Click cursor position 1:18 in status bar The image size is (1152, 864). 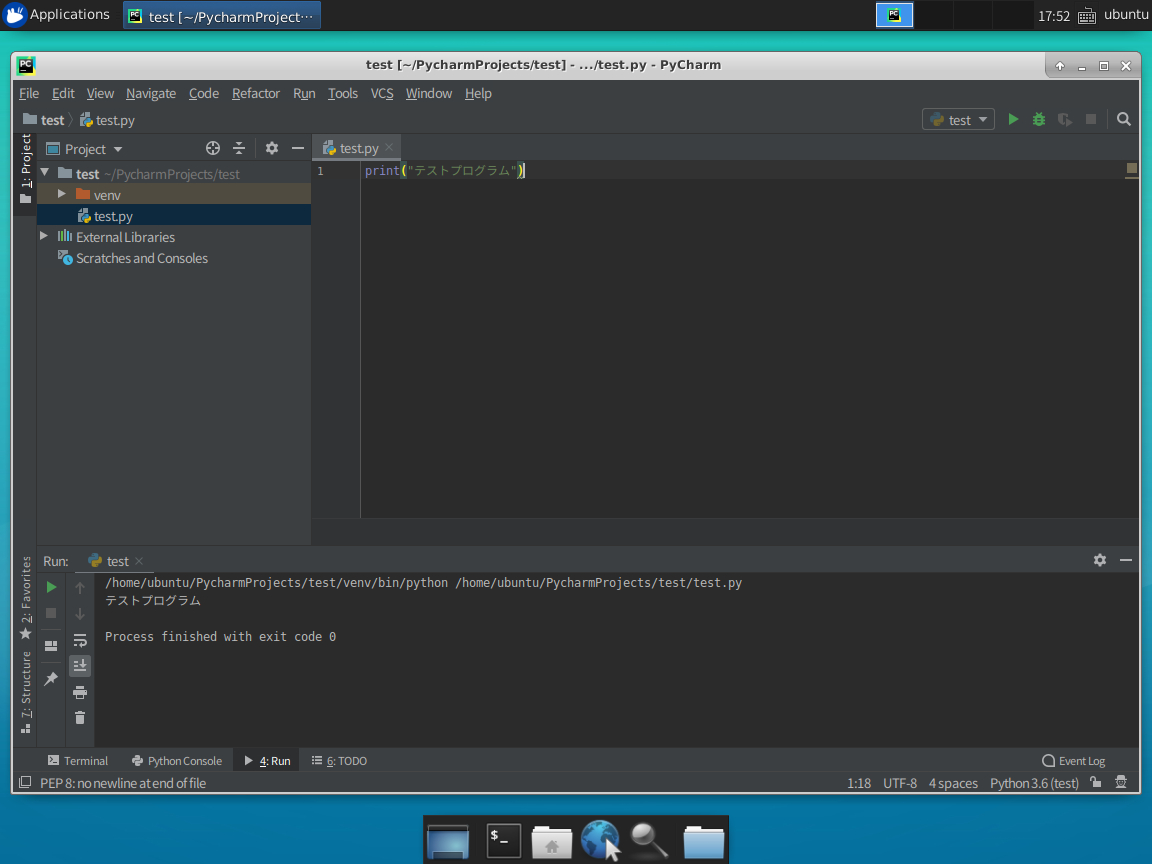[858, 783]
